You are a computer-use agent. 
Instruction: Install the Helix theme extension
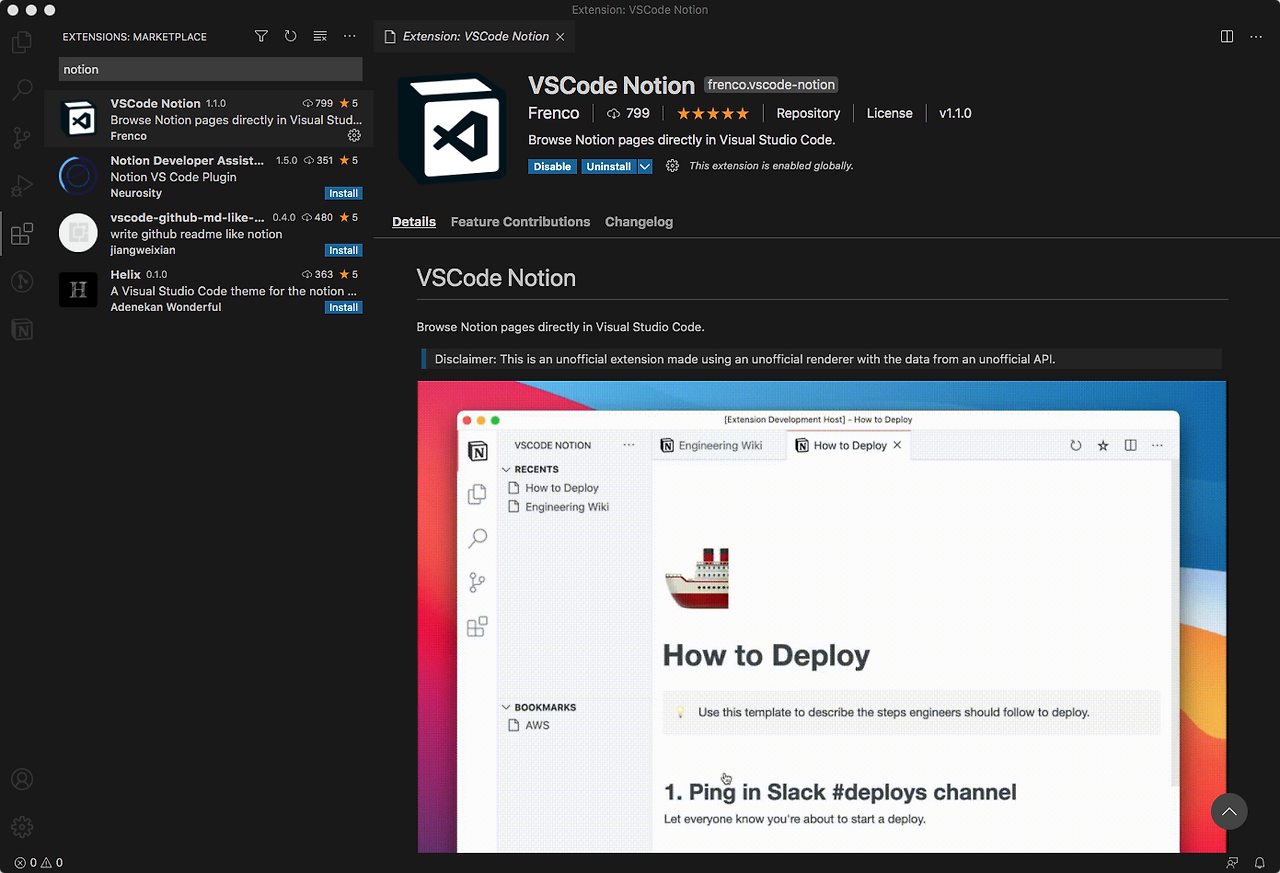coord(343,307)
